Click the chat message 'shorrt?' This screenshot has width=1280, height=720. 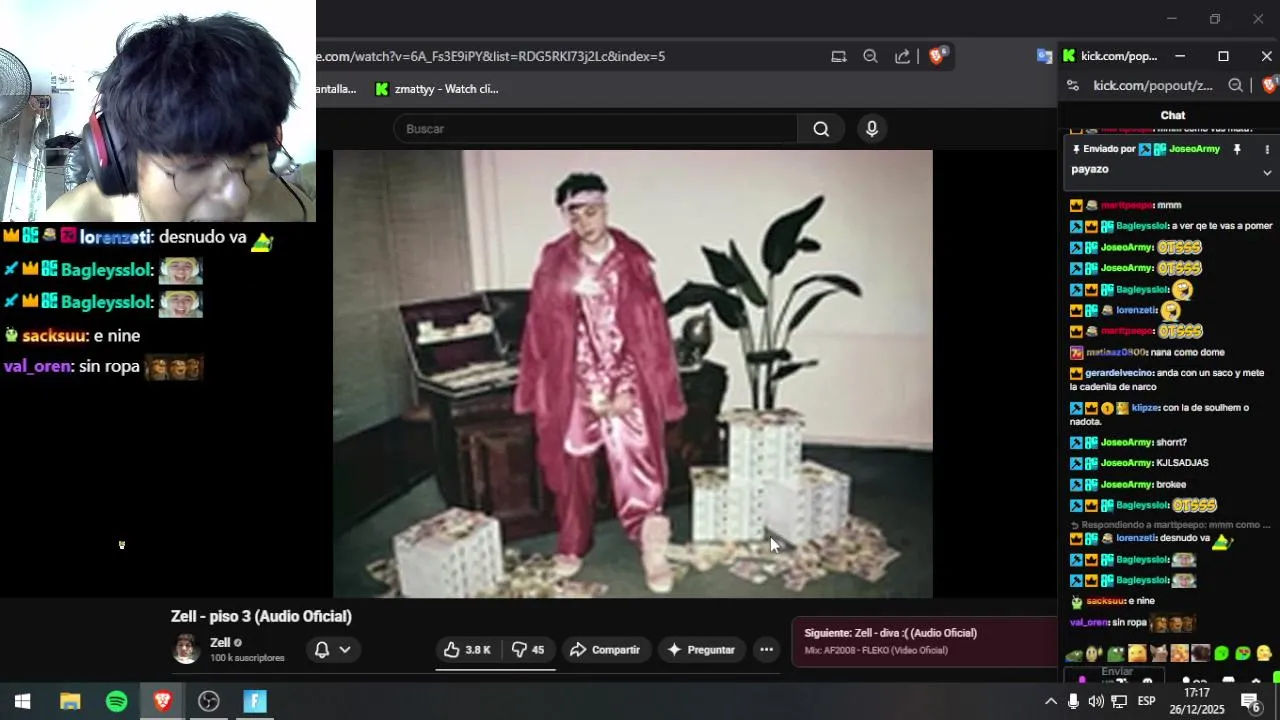click(1171, 442)
